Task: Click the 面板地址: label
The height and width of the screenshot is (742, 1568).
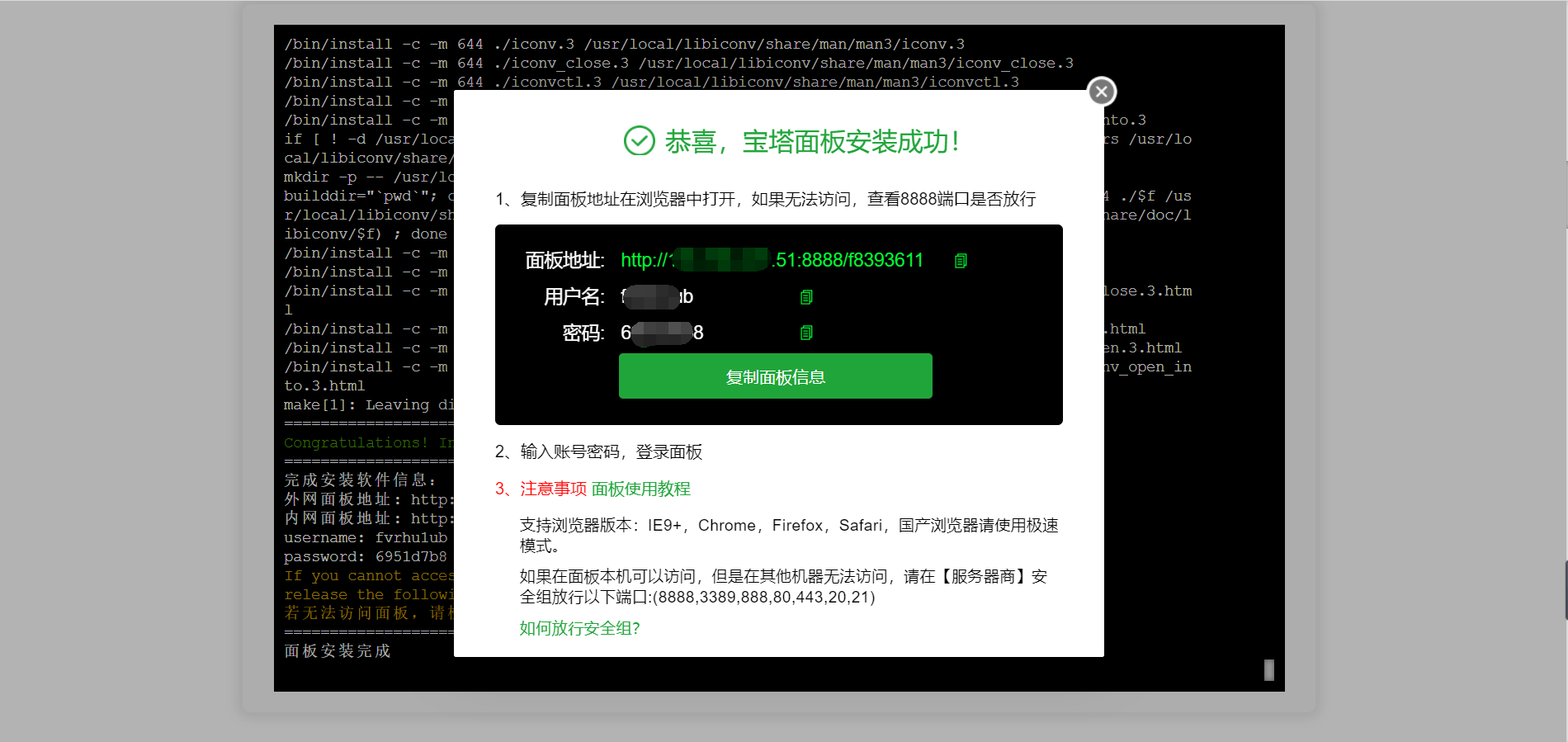Action: [x=565, y=261]
